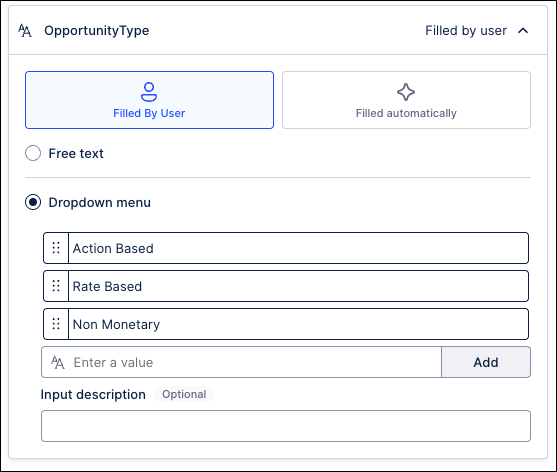
Task: Click the Add button
Action: click(x=486, y=362)
